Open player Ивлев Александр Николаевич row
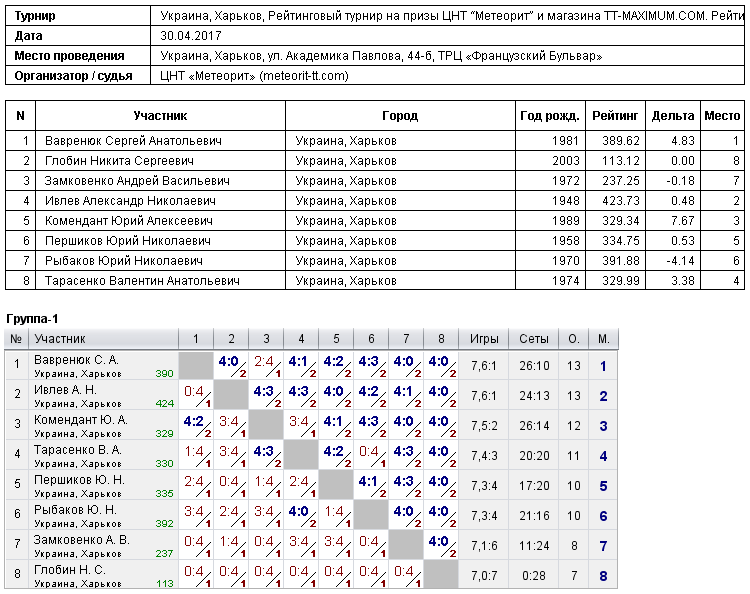 [375, 201]
